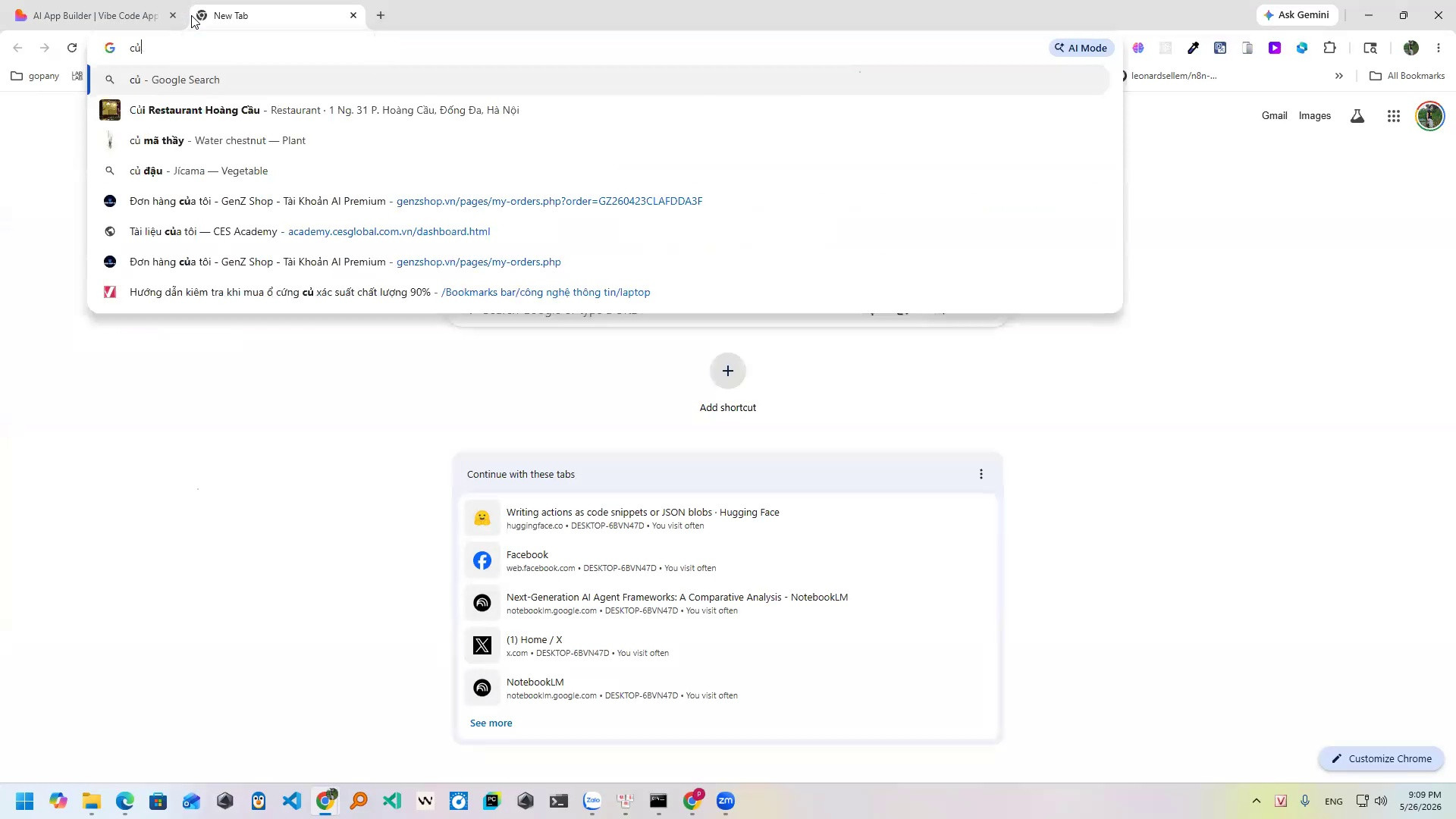Open the X Home tab suggestion icon
Screen dimensions: 1456x819
pos(482,645)
